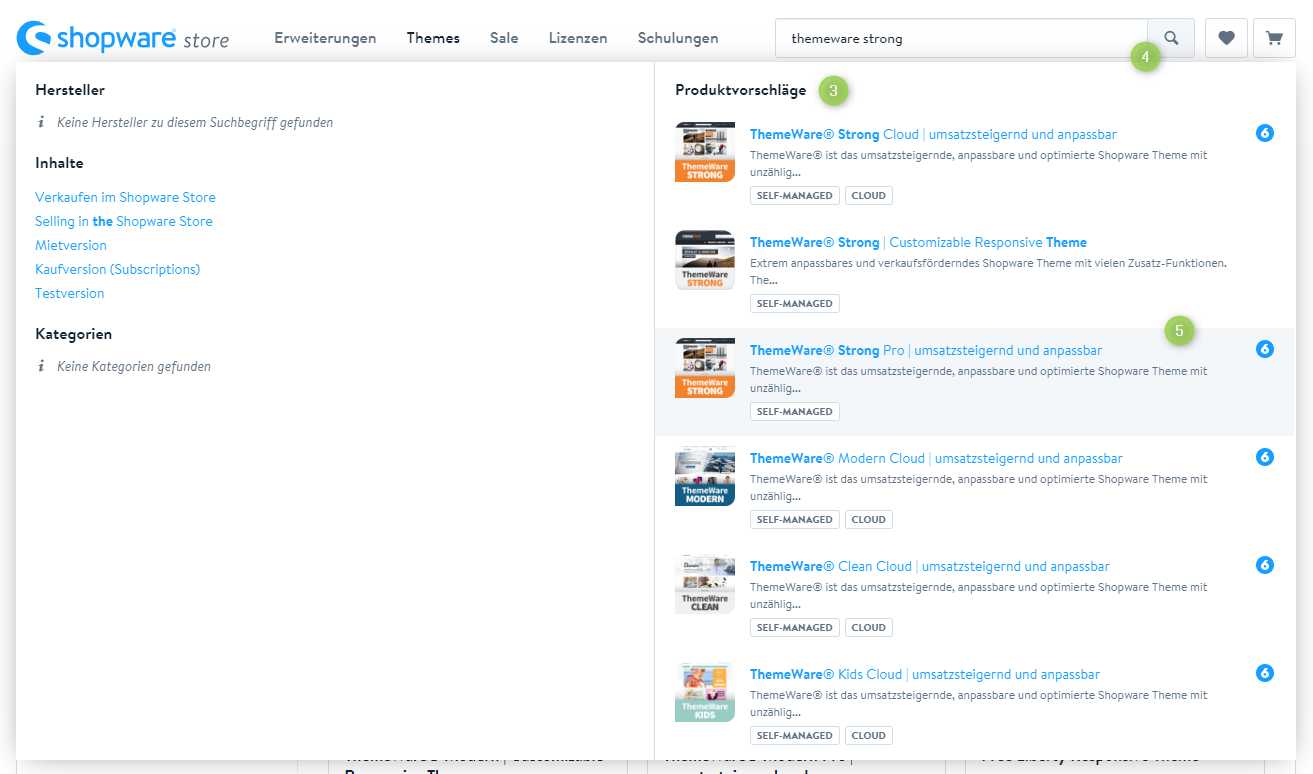Viewport: 1313px width, 774px height.
Task: Click Shopware 6 badge on ThemeWare Kids Cloud
Action: pos(1265,673)
